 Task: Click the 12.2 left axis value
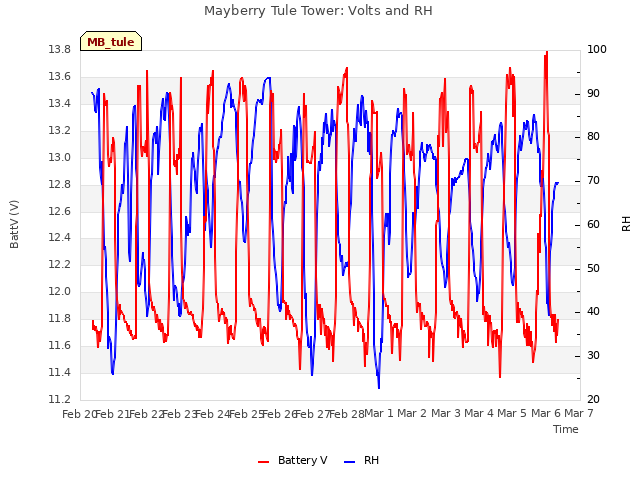(60, 264)
